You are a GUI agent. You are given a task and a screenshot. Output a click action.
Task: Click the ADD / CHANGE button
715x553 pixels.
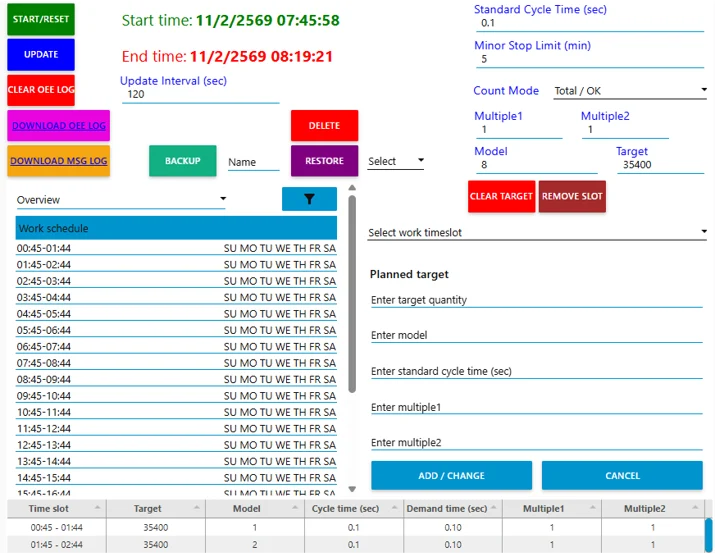451,476
